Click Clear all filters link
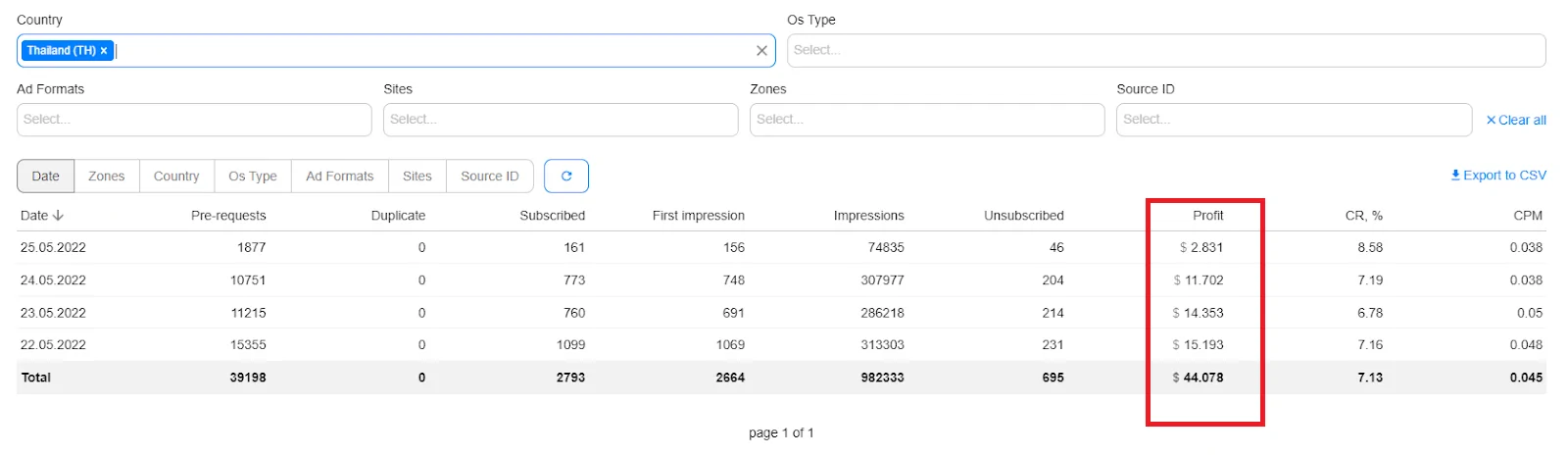 click(x=1516, y=120)
